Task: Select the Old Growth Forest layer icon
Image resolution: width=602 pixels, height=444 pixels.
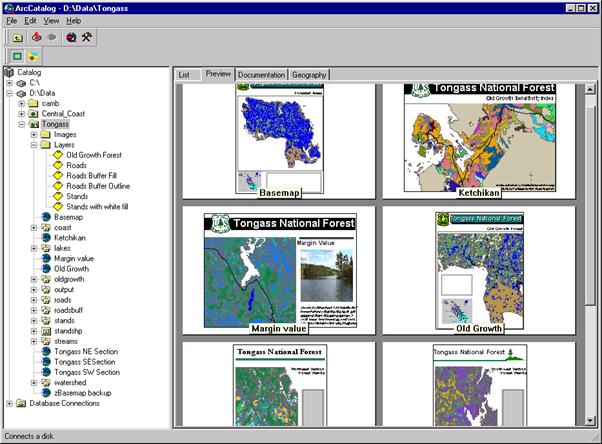Action: tap(58, 155)
